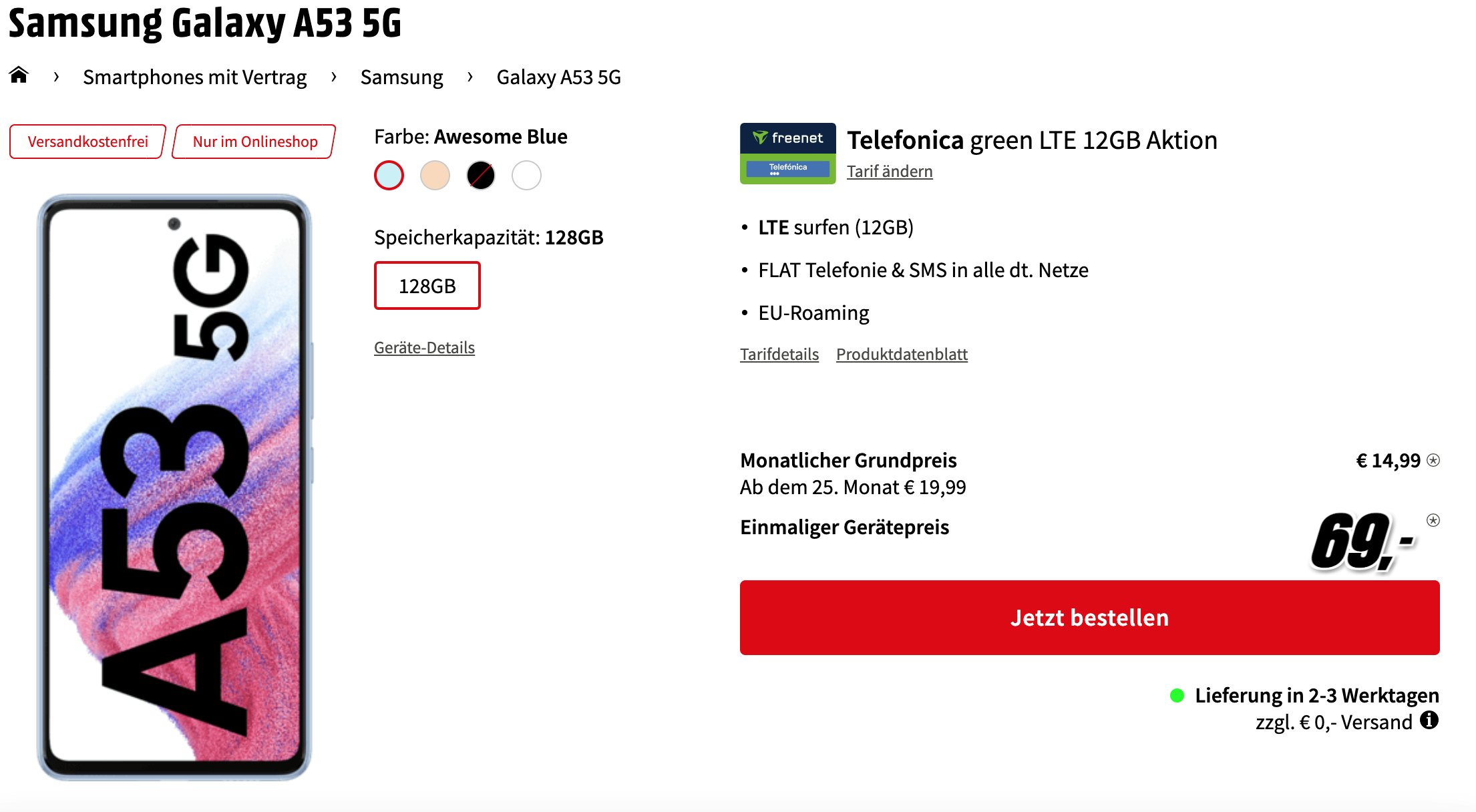Select the Awesome Blue color option
1476x812 pixels.
tap(389, 175)
